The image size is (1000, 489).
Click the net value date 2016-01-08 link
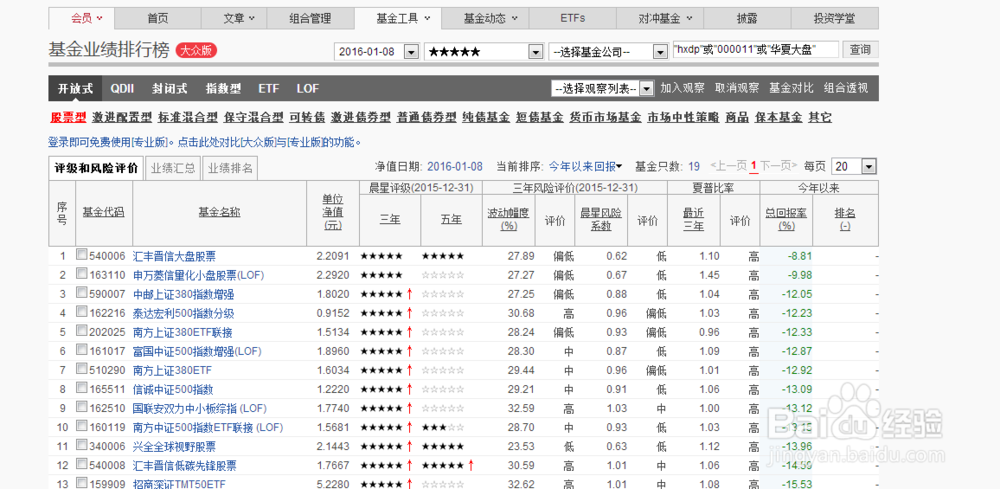455,166
